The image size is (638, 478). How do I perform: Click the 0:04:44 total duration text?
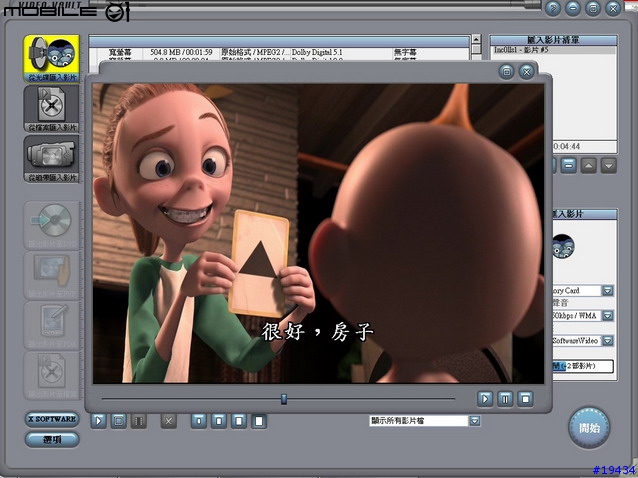566,146
